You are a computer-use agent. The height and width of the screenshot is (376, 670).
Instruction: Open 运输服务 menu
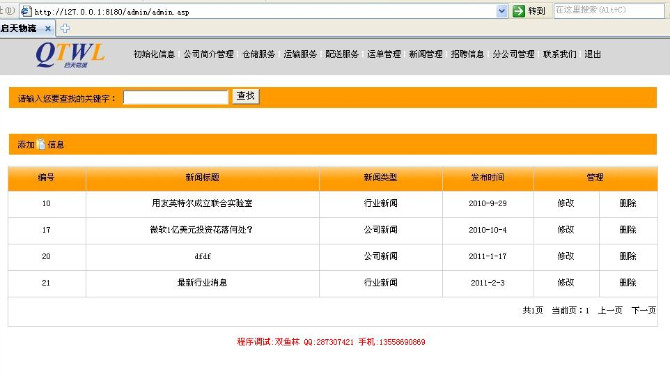(x=300, y=54)
